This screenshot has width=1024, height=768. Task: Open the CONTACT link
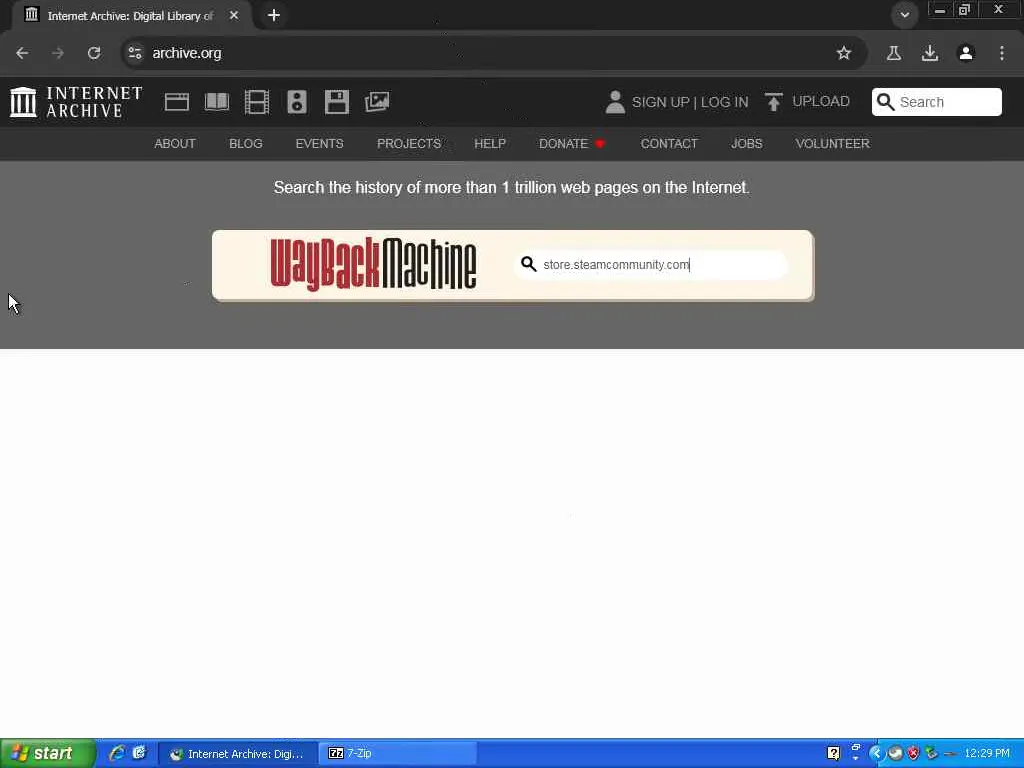pyautogui.click(x=669, y=144)
